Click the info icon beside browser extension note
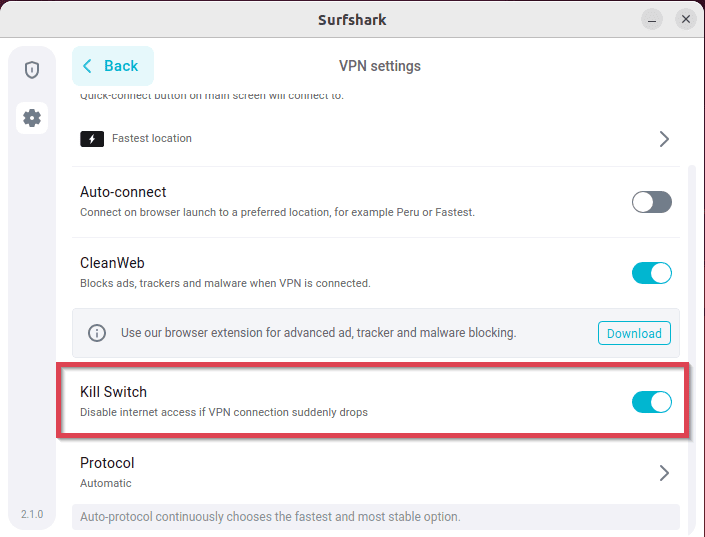Image resolution: width=705 pixels, height=537 pixels. pos(97,333)
